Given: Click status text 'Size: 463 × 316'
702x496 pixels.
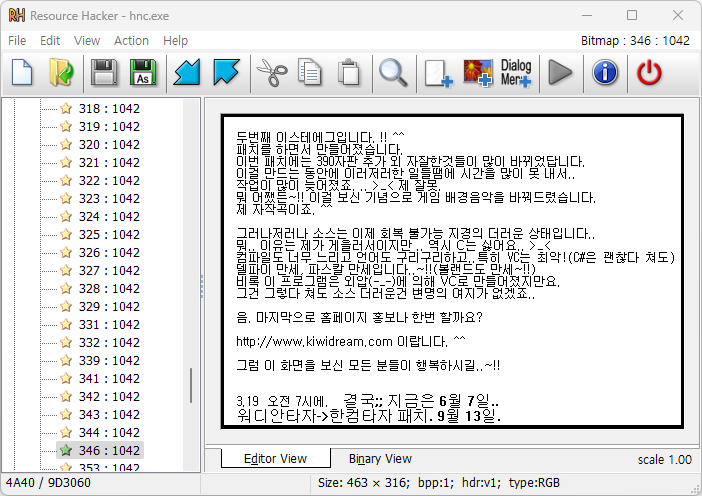Looking at the screenshot, I should click(363, 483).
